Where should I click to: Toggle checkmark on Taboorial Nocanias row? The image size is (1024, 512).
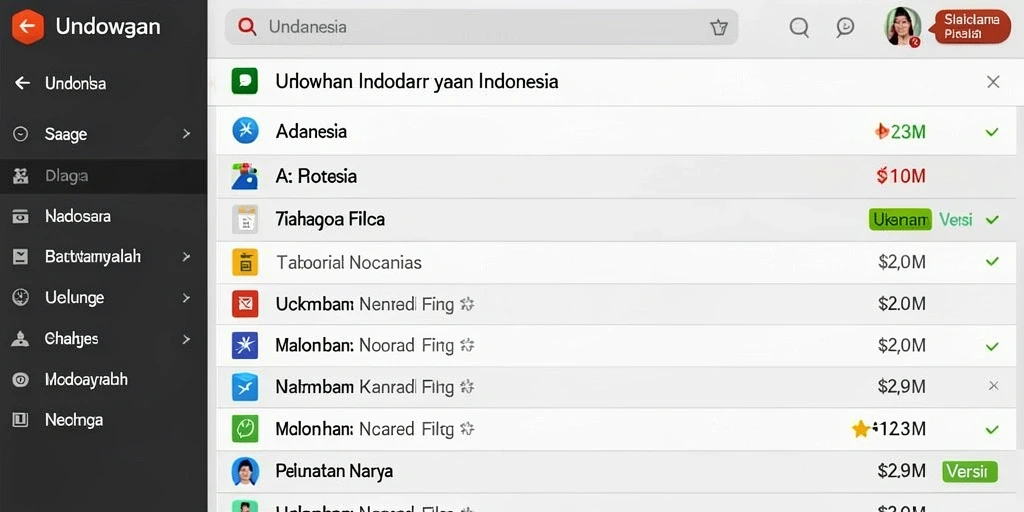992,262
